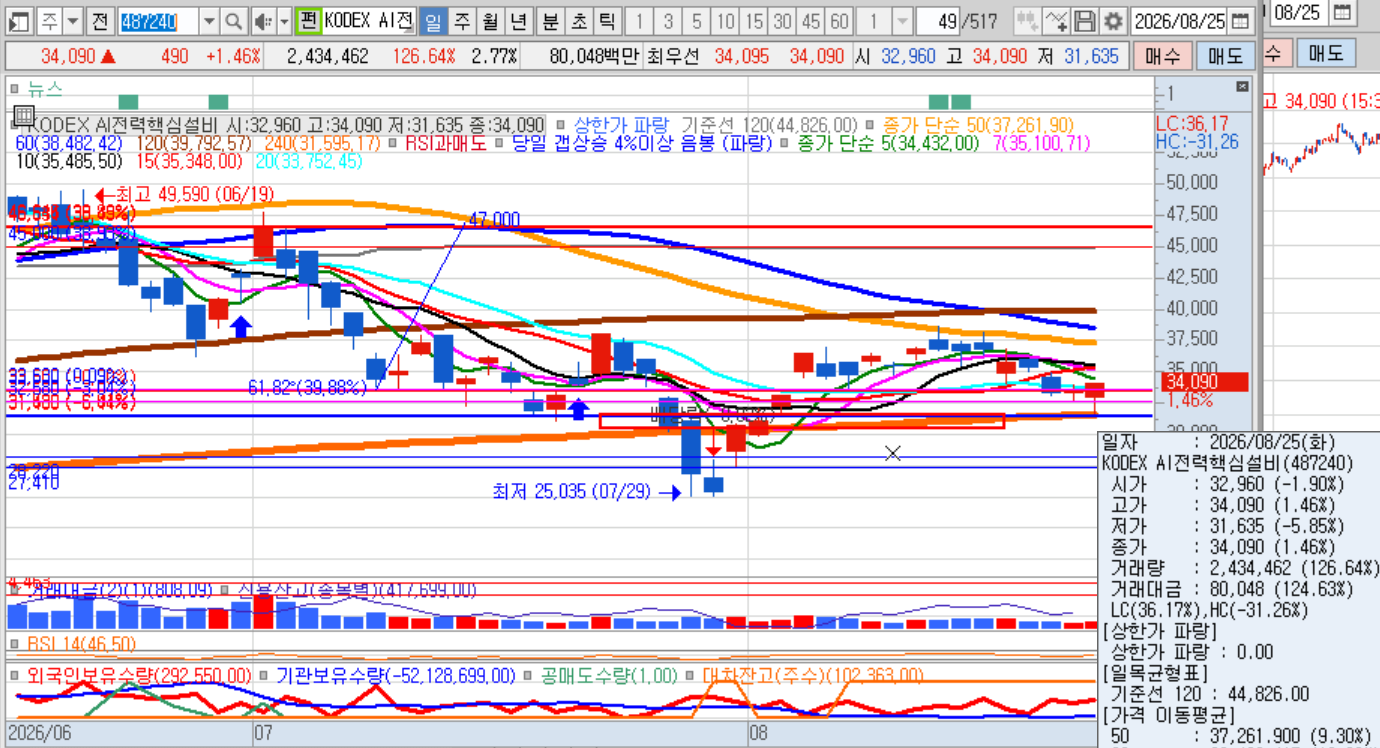Click the 매도 sell button in the right window

tap(1326, 53)
